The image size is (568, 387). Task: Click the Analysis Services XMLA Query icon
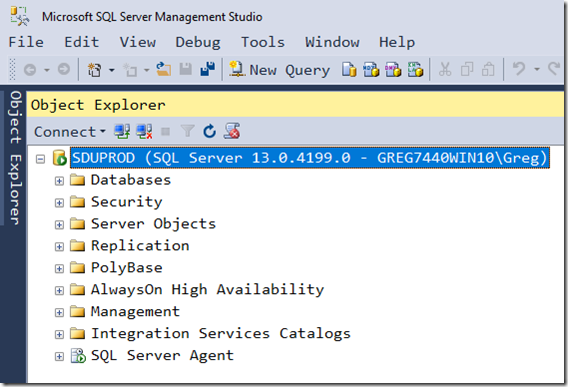click(x=415, y=69)
